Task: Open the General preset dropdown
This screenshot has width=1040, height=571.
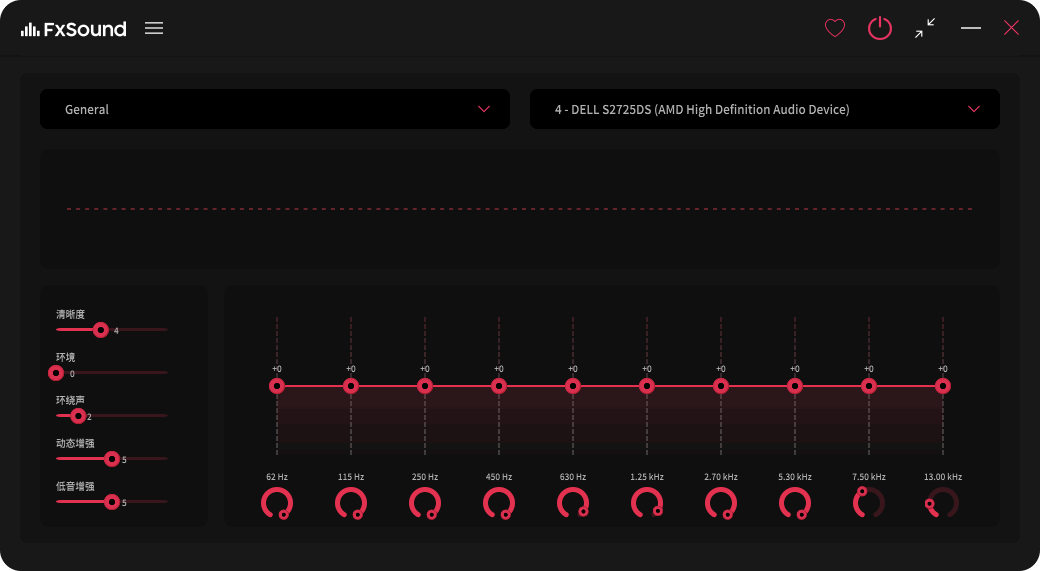Action: pyautogui.click(x=274, y=109)
